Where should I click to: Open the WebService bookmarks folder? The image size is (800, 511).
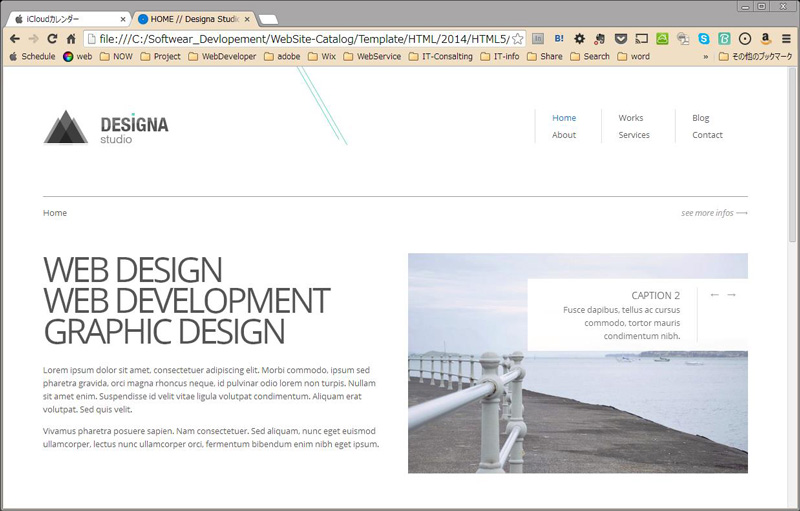(372, 56)
